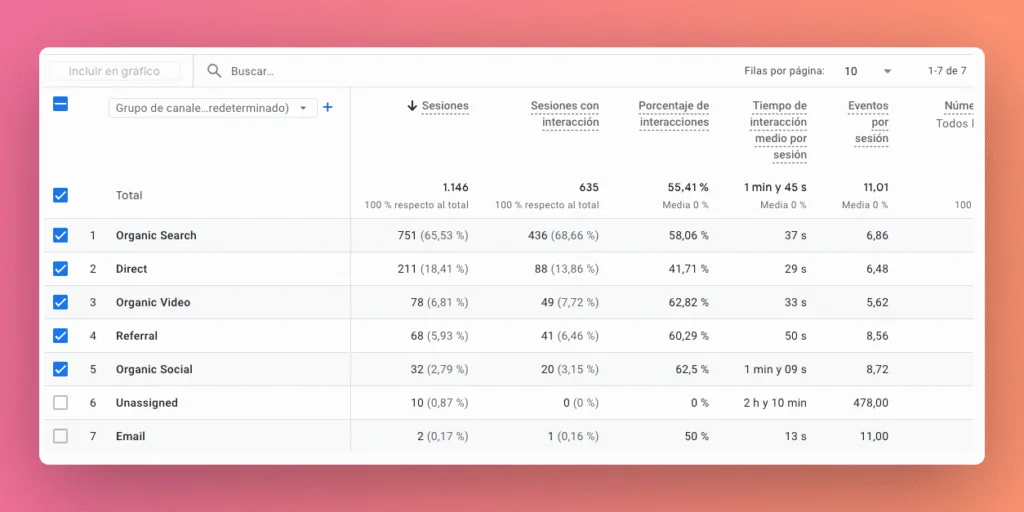The height and width of the screenshot is (512, 1024).
Task: Enable the Unassigned row checkbox
Action: click(x=60, y=403)
